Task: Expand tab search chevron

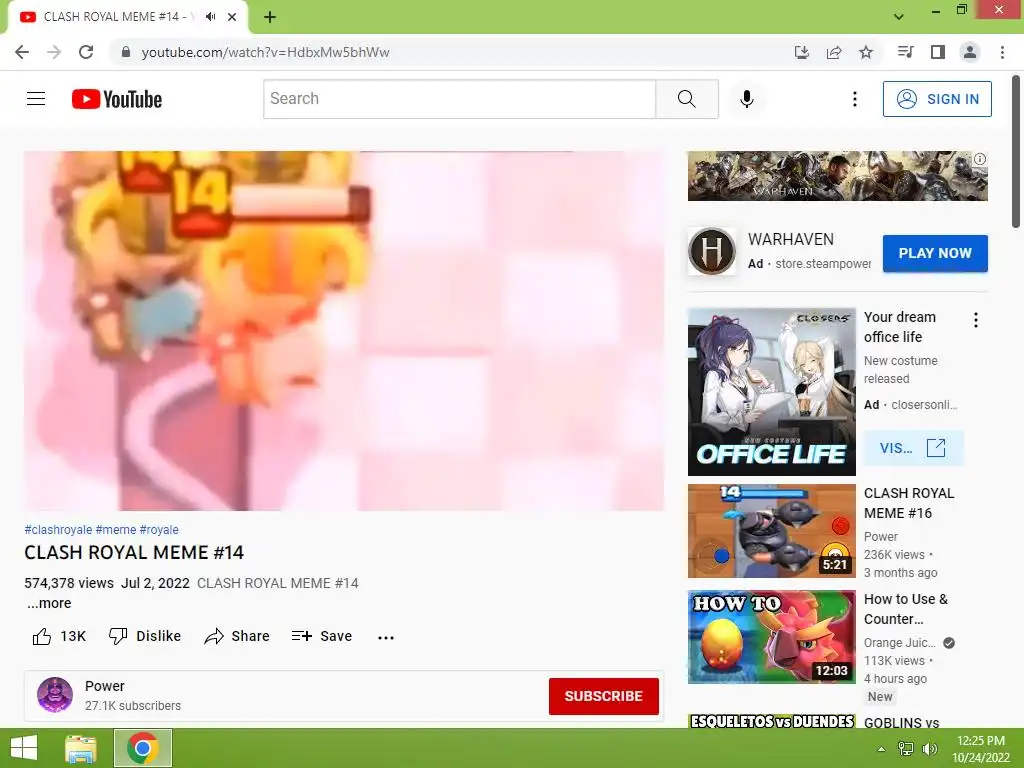Action: [899, 17]
